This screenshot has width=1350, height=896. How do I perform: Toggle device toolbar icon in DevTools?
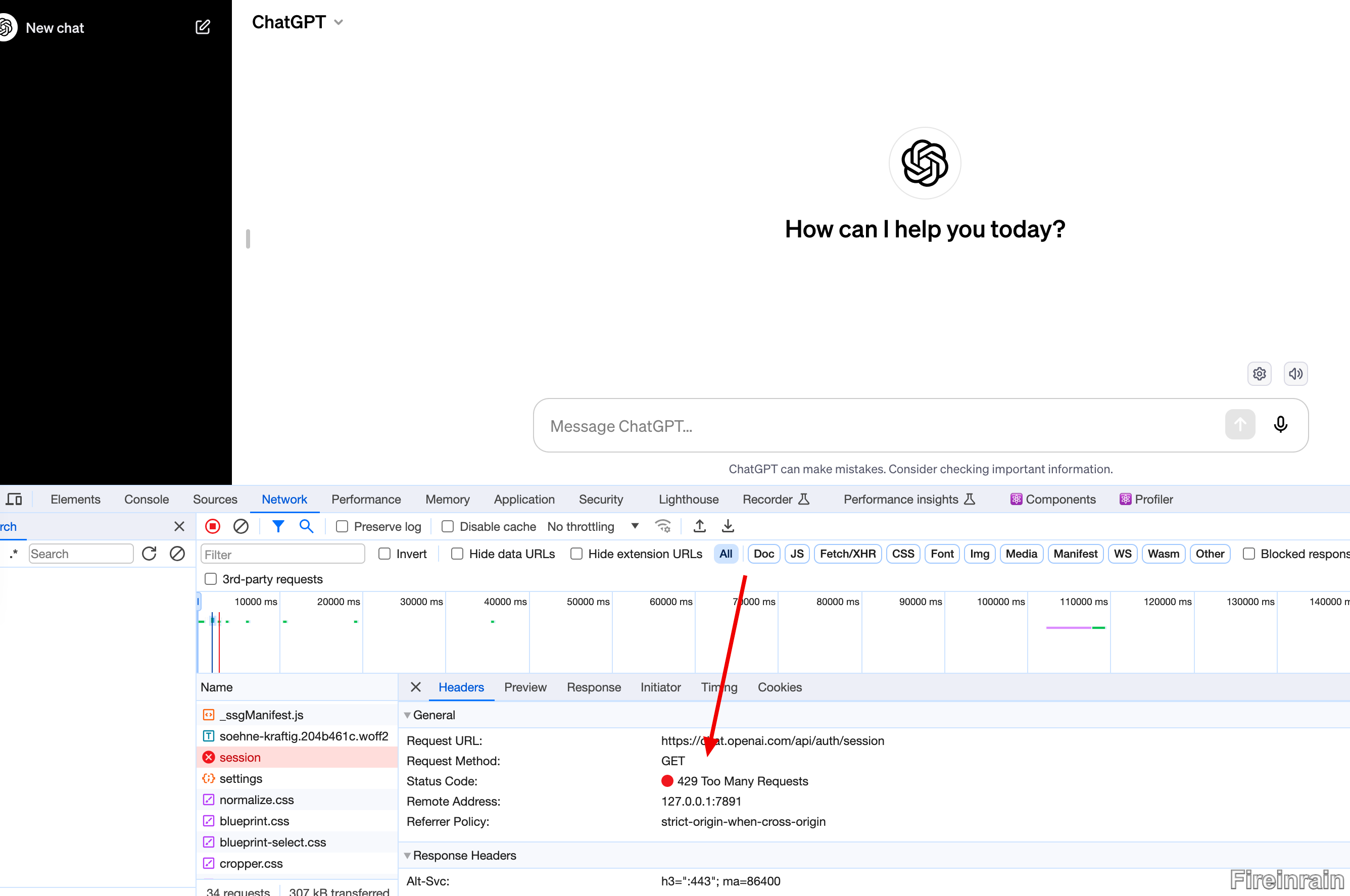point(14,500)
